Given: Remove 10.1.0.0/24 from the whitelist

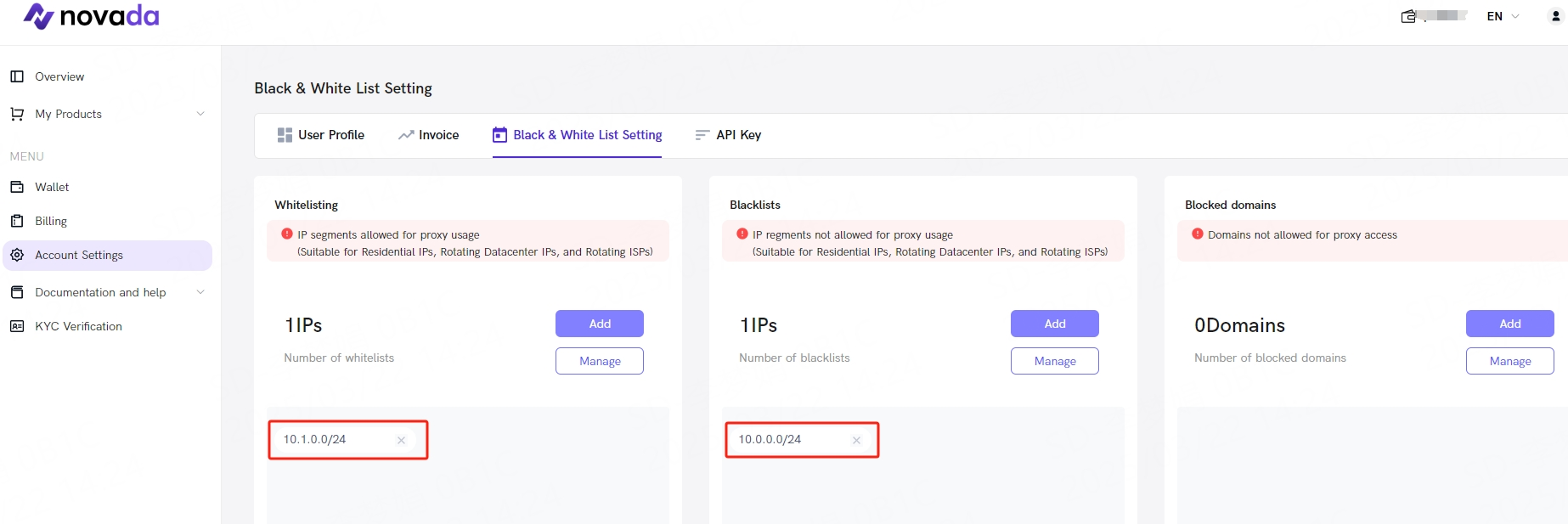Looking at the screenshot, I should click(401, 440).
